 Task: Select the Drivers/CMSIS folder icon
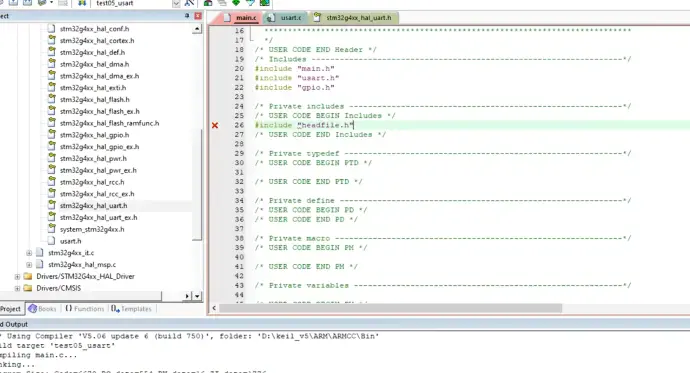[x=28, y=288]
